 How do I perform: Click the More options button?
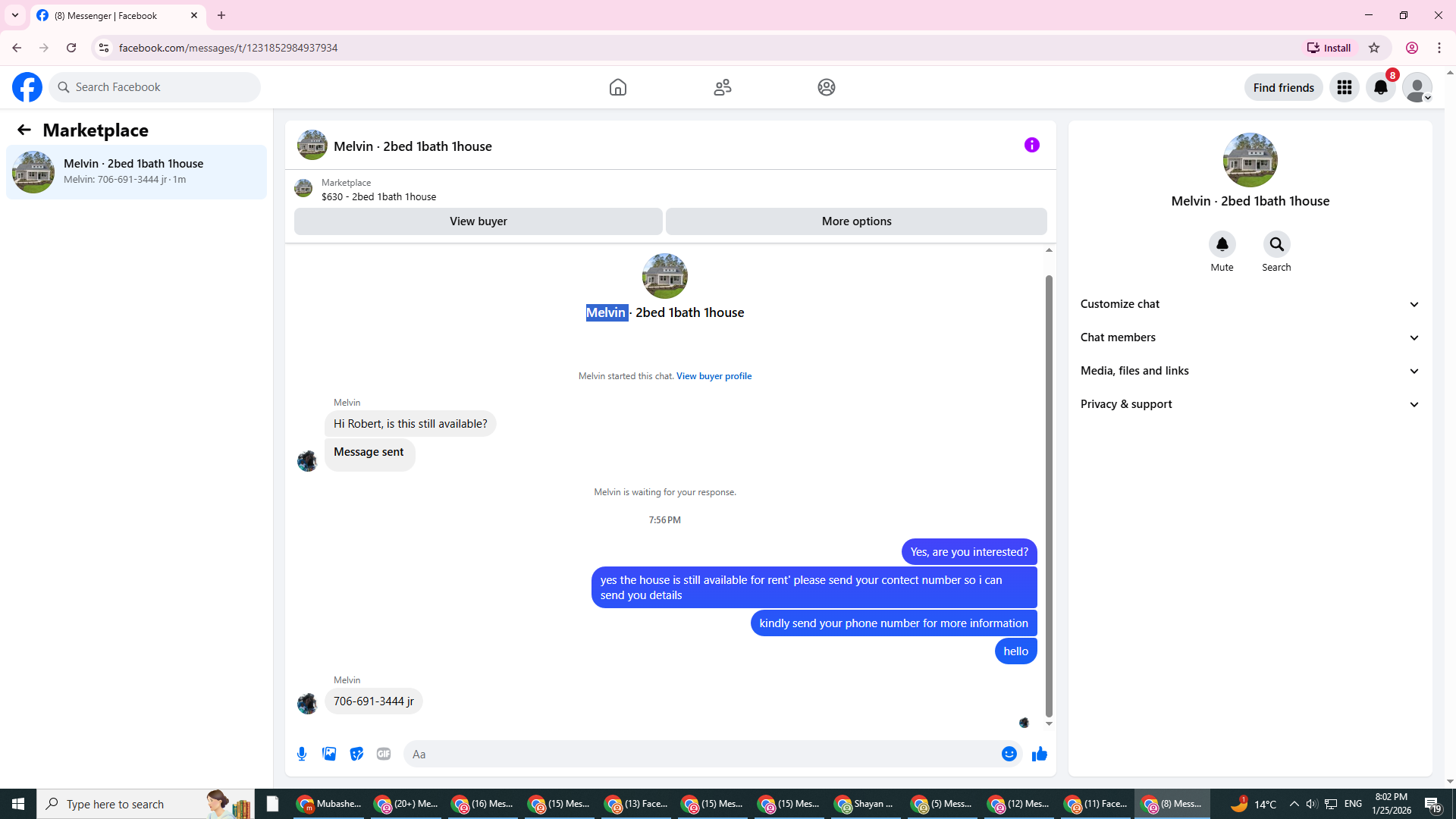856,221
